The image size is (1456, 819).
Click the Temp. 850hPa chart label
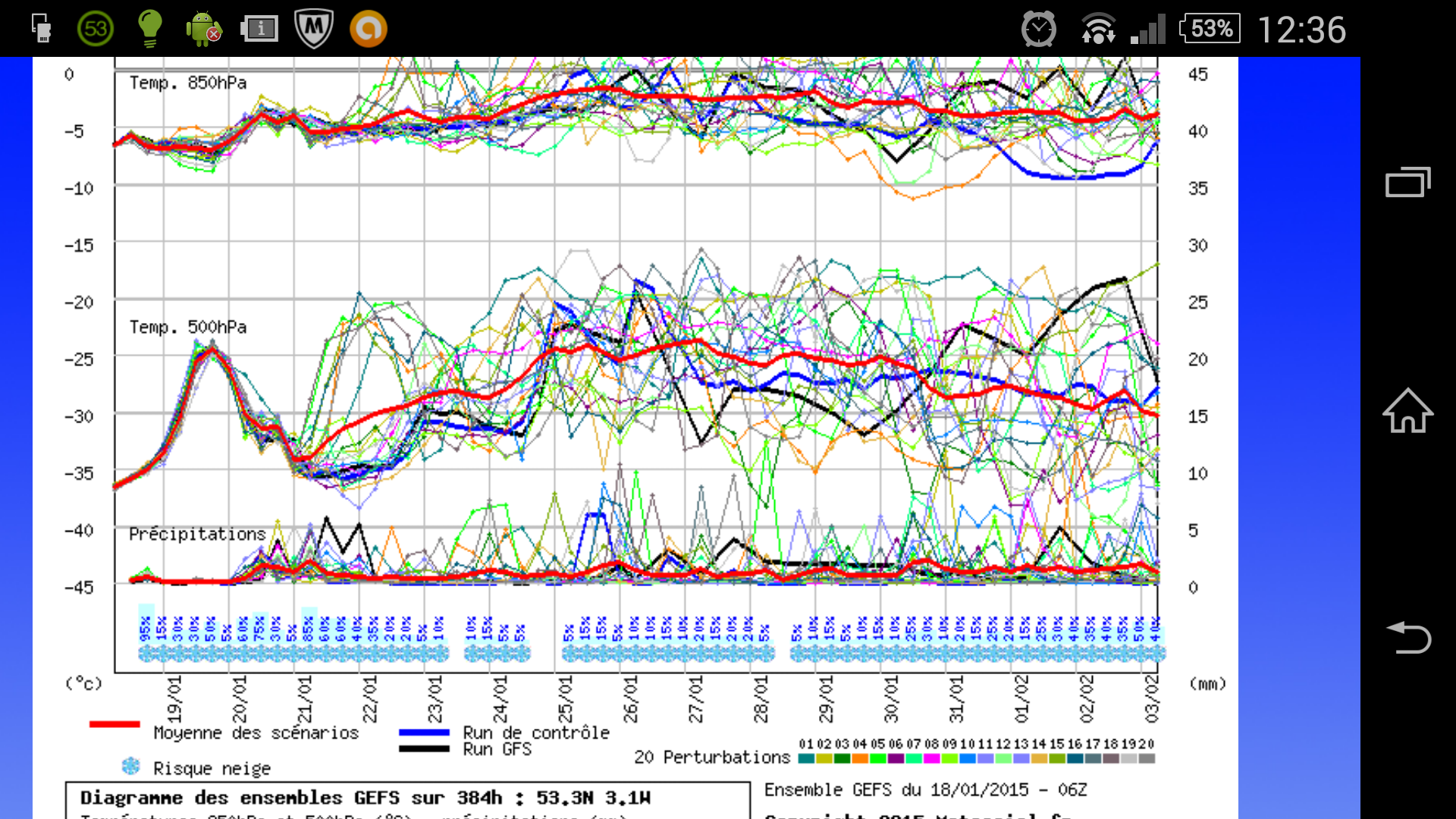pyautogui.click(x=188, y=83)
